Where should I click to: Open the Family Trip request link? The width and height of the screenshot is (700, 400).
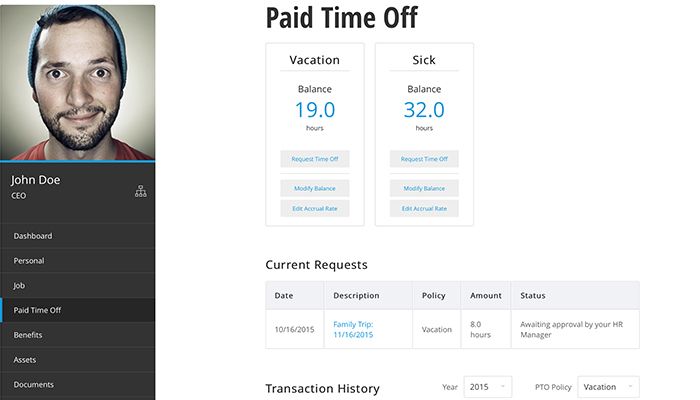353,329
